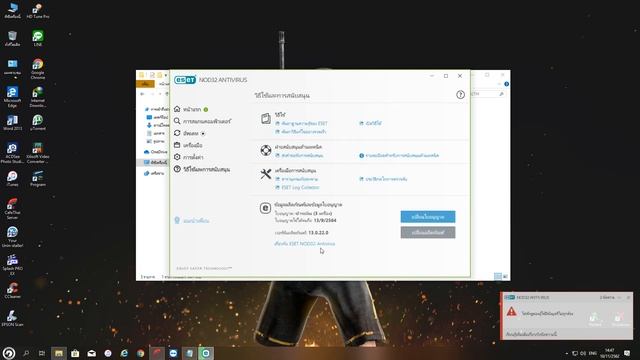The width and height of the screenshot is (640, 360).
Task: Open the uTorrent desktop shortcut
Action: [38, 122]
